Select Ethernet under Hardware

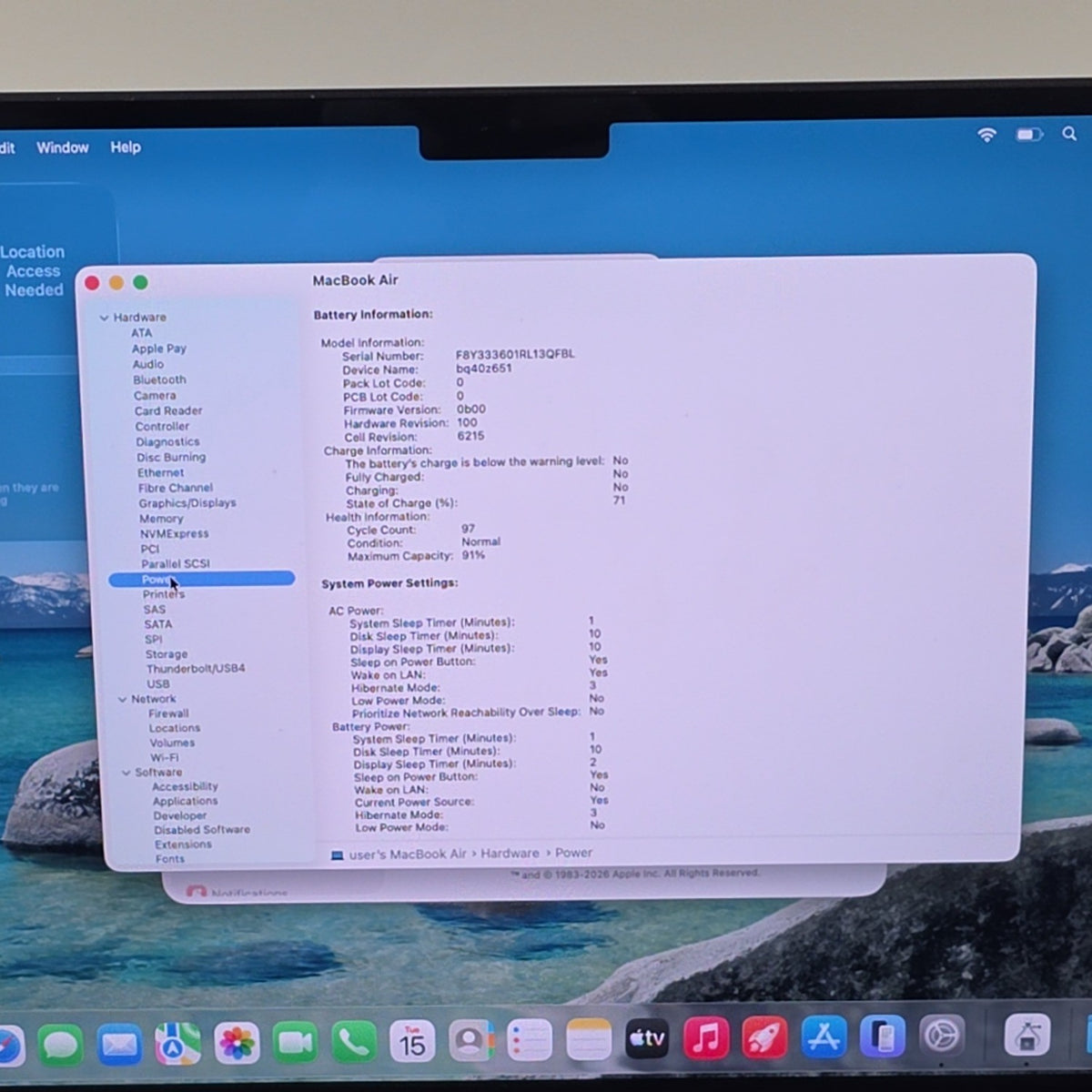pos(160,472)
